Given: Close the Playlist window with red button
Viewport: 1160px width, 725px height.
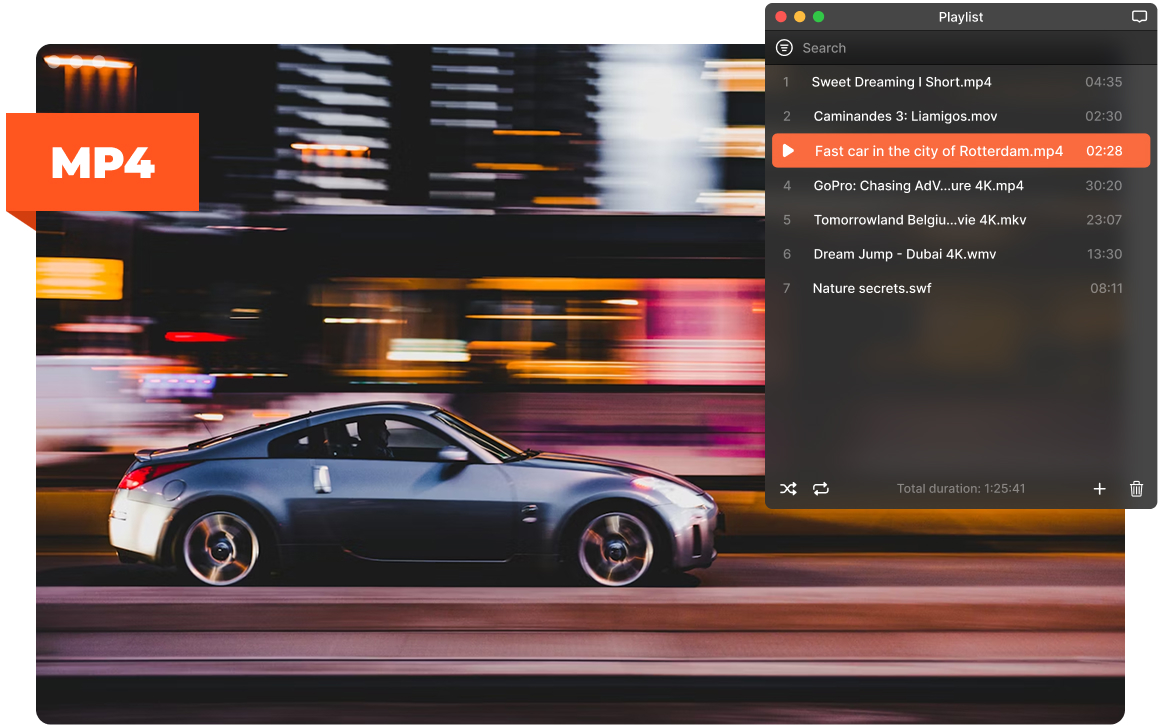Looking at the screenshot, I should (780, 16).
